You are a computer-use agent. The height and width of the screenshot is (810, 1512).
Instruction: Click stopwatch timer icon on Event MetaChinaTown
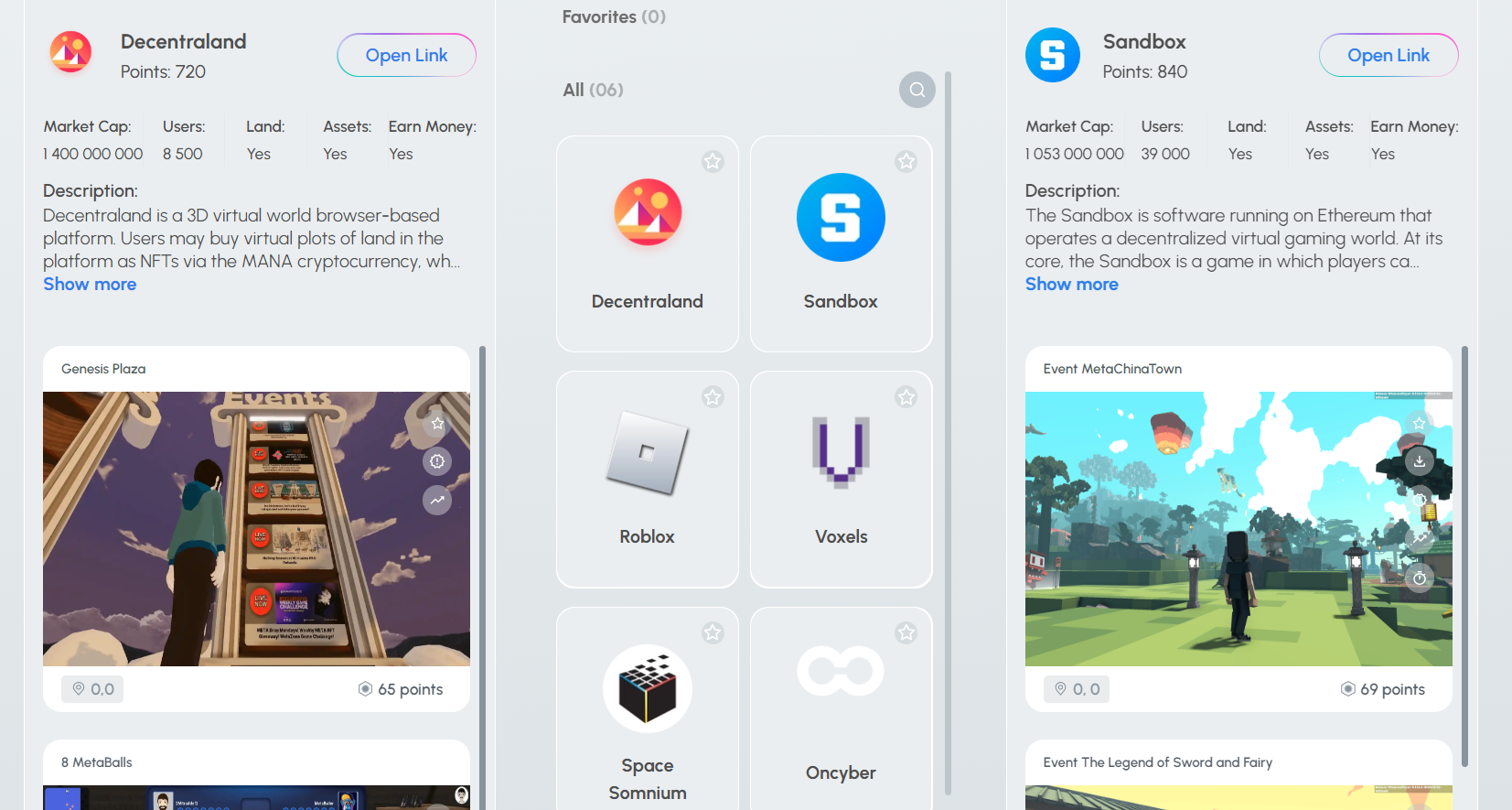click(x=1420, y=578)
